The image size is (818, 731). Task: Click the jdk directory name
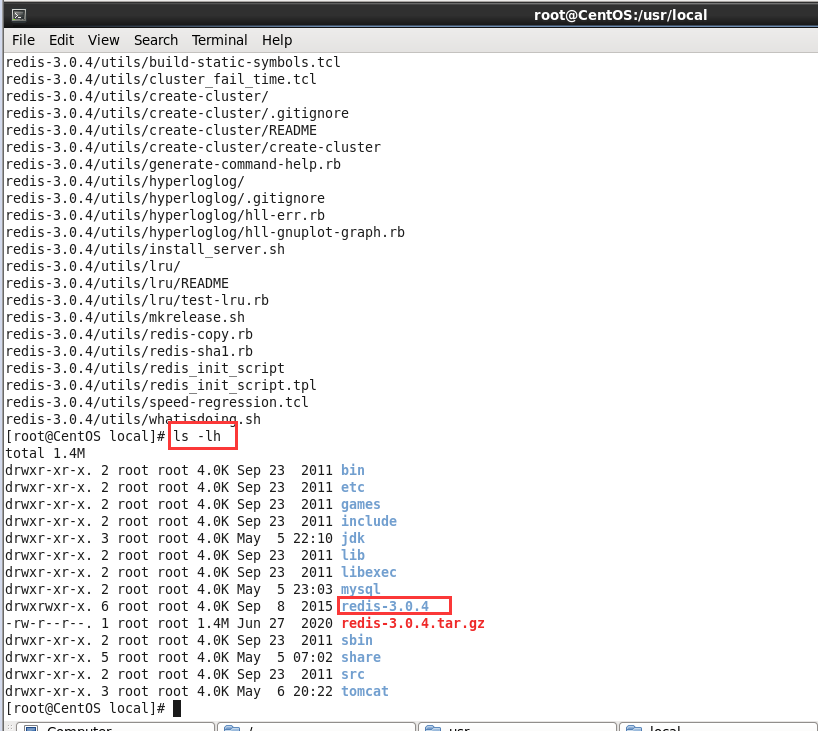click(353, 538)
